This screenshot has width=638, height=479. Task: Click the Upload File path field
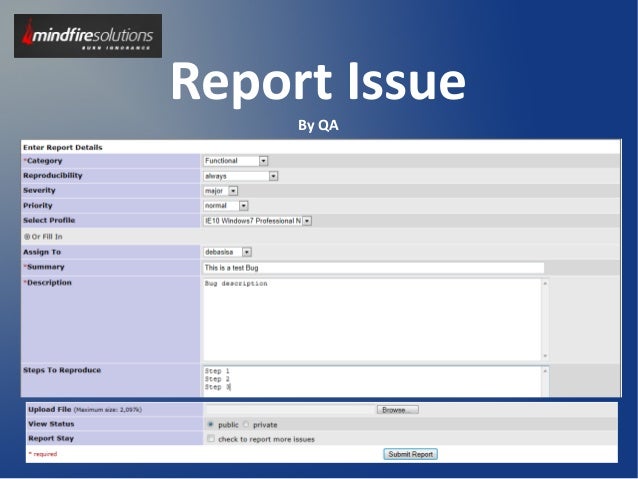291,409
